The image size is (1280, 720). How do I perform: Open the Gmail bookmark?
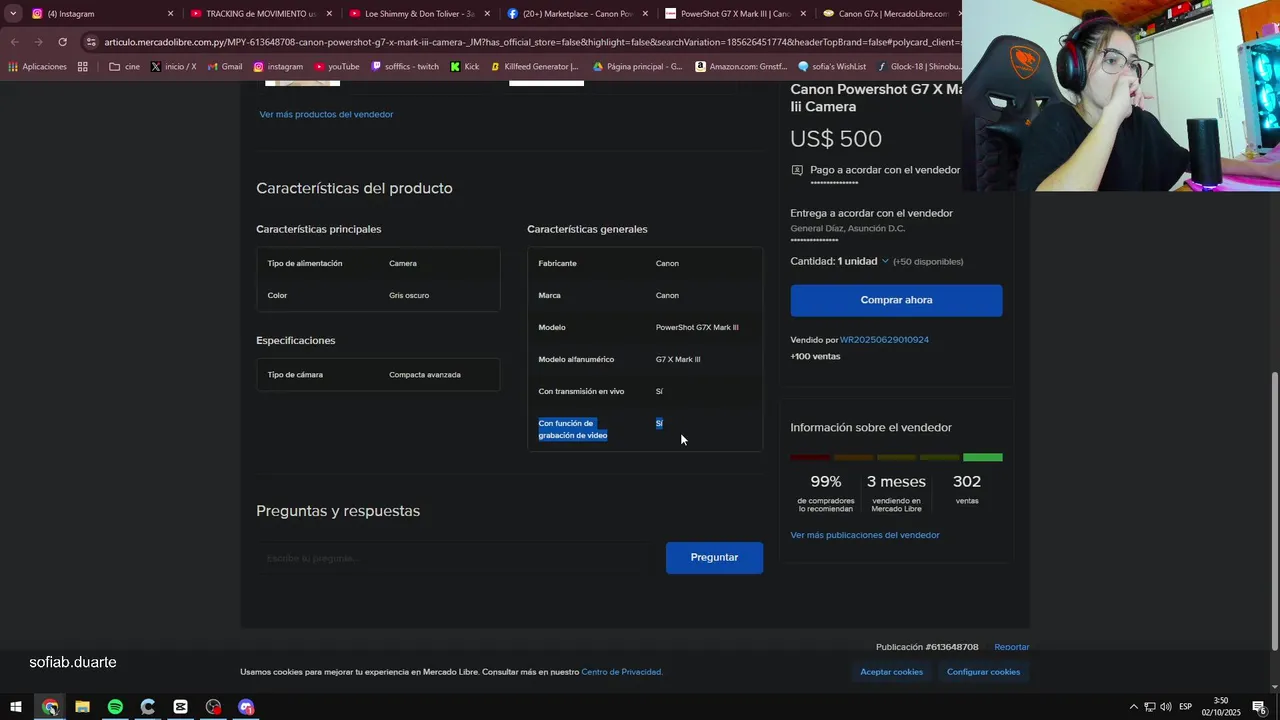point(224,67)
